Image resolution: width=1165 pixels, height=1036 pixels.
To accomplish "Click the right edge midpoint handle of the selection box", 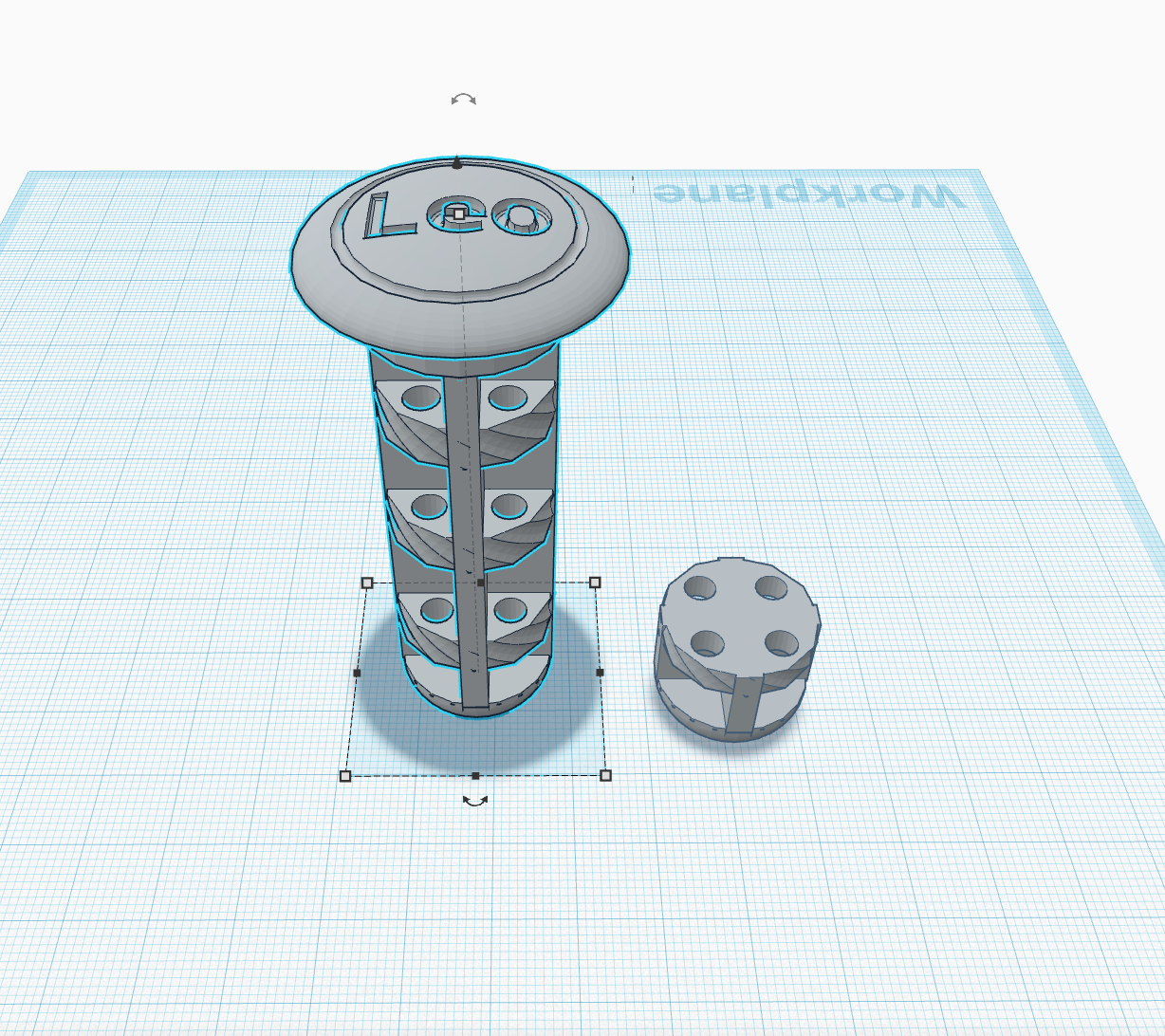I will pyautogui.click(x=600, y=672).
